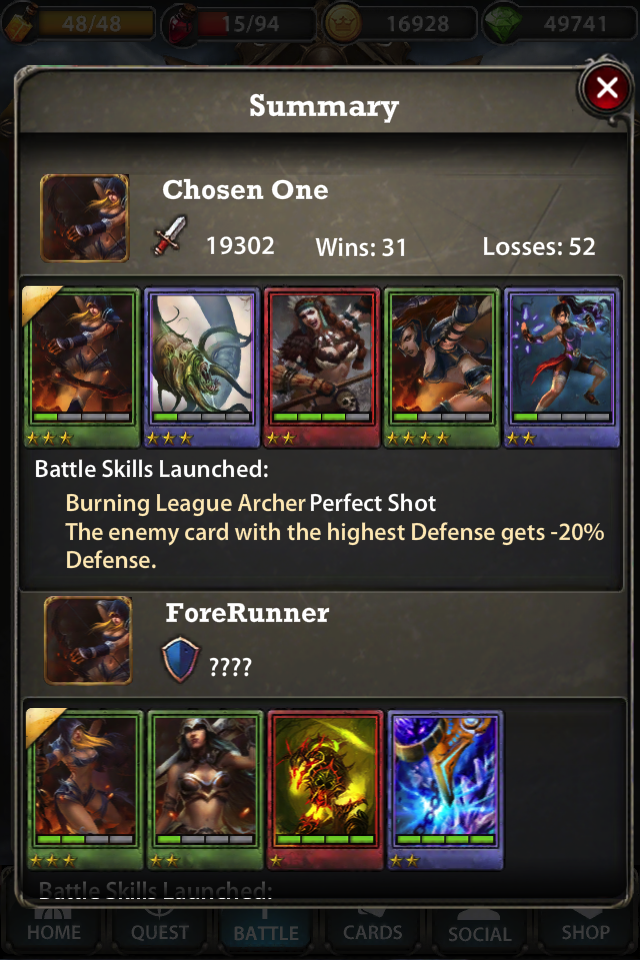Tap the red potion health icon
The width and height of the screenshot is (640, 960).
pos(181,24)
